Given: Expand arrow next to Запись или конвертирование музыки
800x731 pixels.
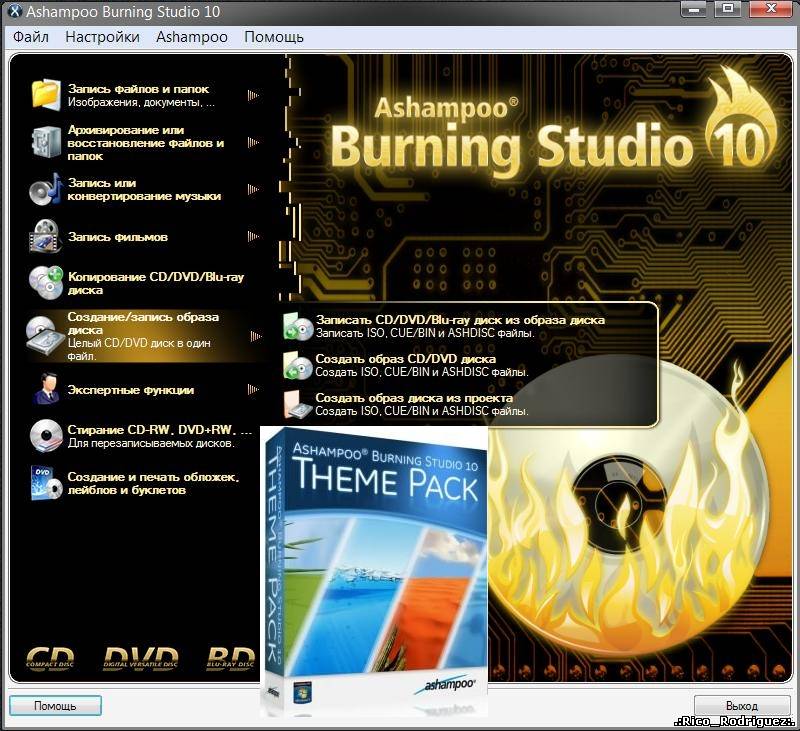Looking at the screenshot, I should coord(253,189).
